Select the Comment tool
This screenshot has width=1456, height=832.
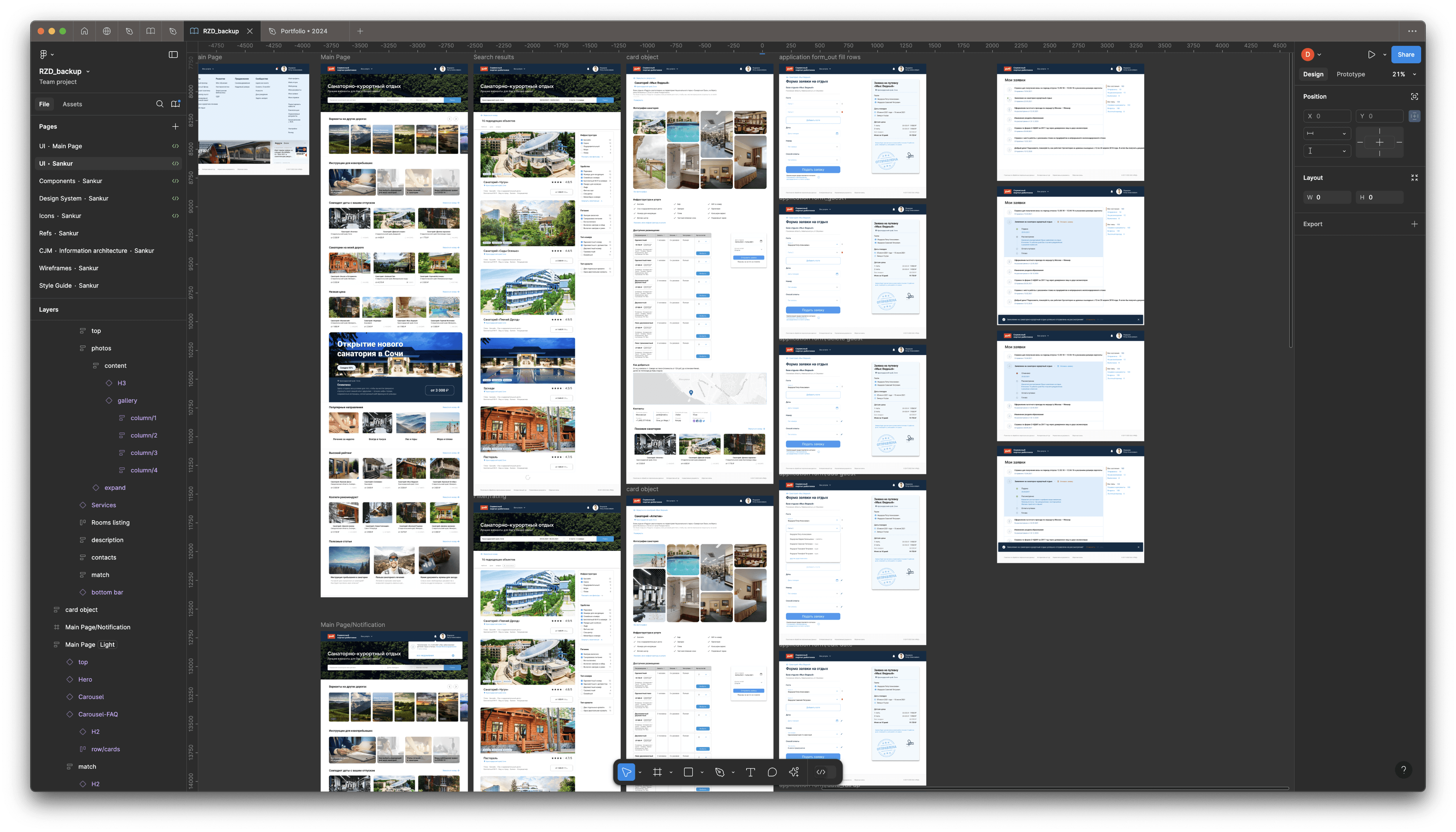(772, 772)
